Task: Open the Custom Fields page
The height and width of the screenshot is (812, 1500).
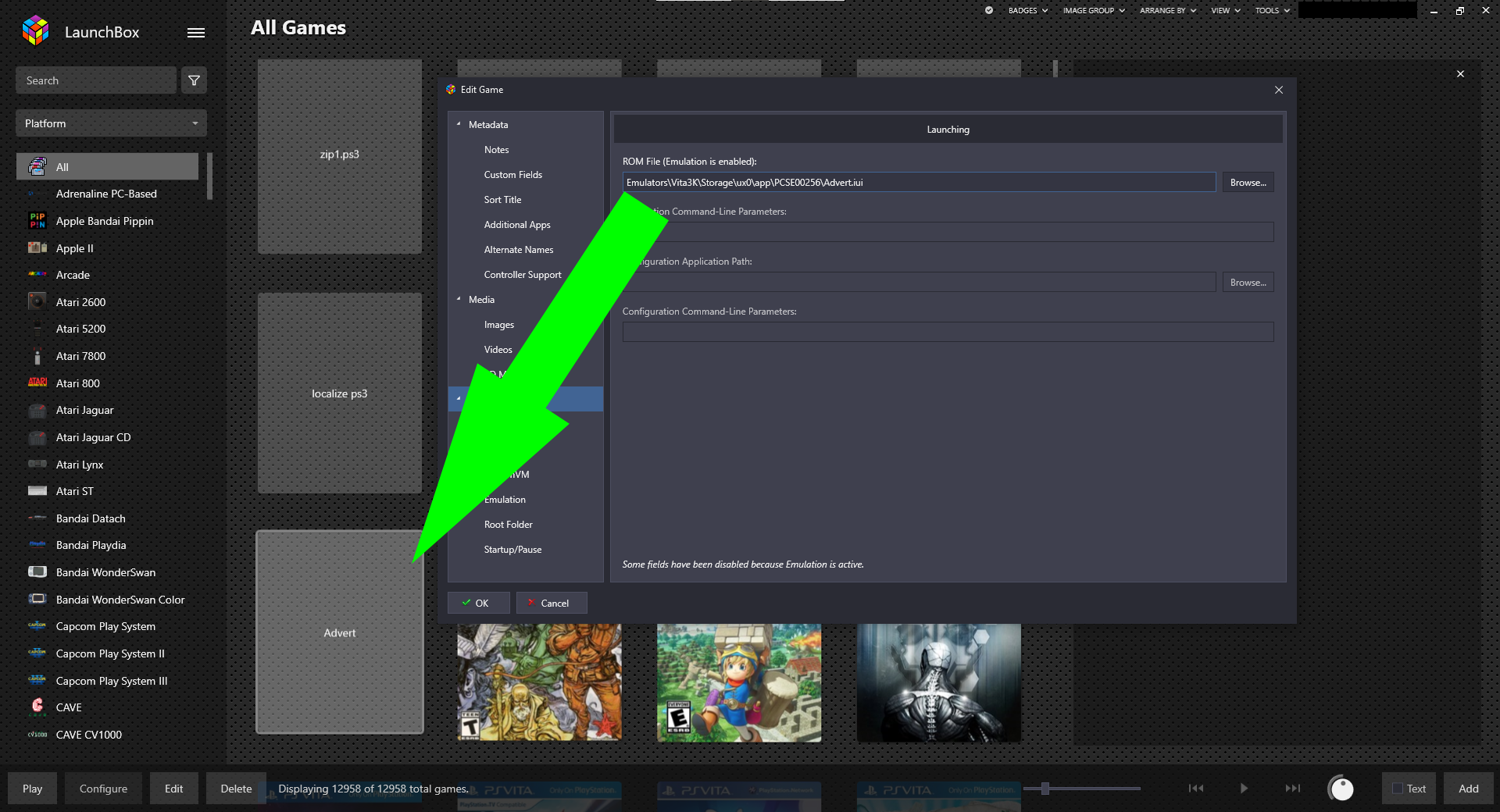Action: coord(512,175)
